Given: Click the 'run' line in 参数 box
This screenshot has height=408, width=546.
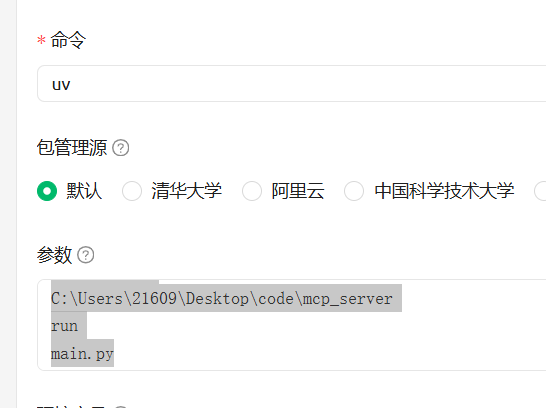Looking at the screenshot, I should tap(64, 326).
